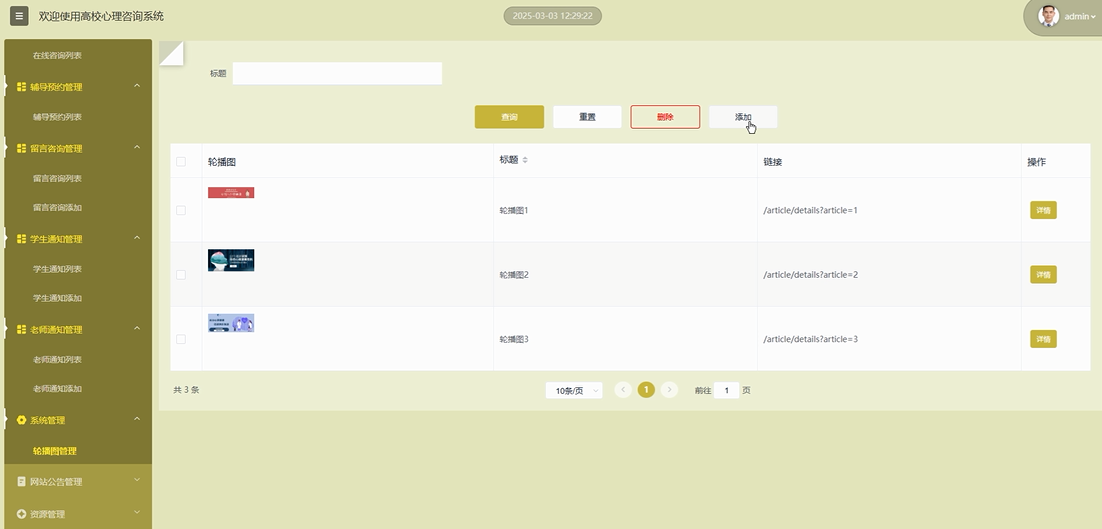Image resolution: width=1102 pixels, height=529 pixels.
Task: Click the hamburger menu icon
Action: coord(19,16)
